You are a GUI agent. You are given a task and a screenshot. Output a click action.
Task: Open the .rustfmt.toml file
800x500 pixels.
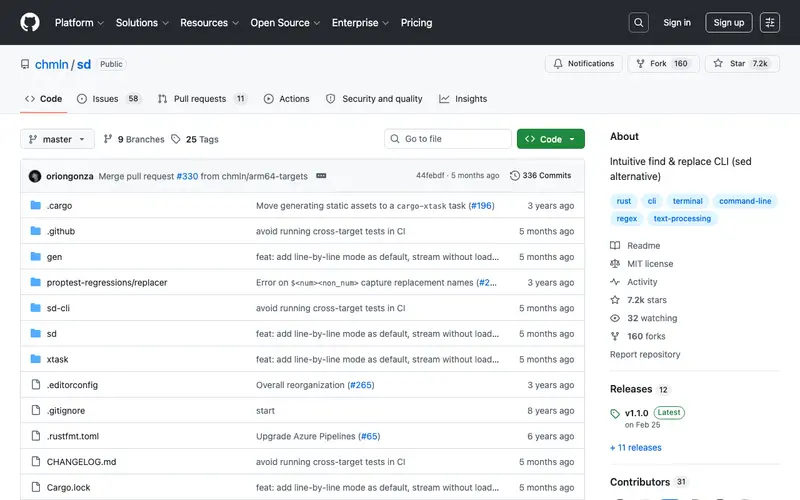[73, 436]
